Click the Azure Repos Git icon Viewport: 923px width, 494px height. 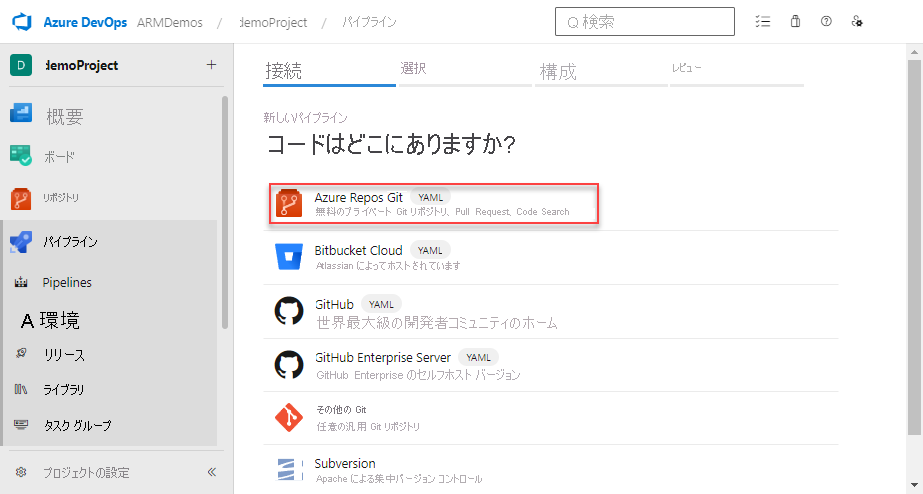(x=289, y=204)
